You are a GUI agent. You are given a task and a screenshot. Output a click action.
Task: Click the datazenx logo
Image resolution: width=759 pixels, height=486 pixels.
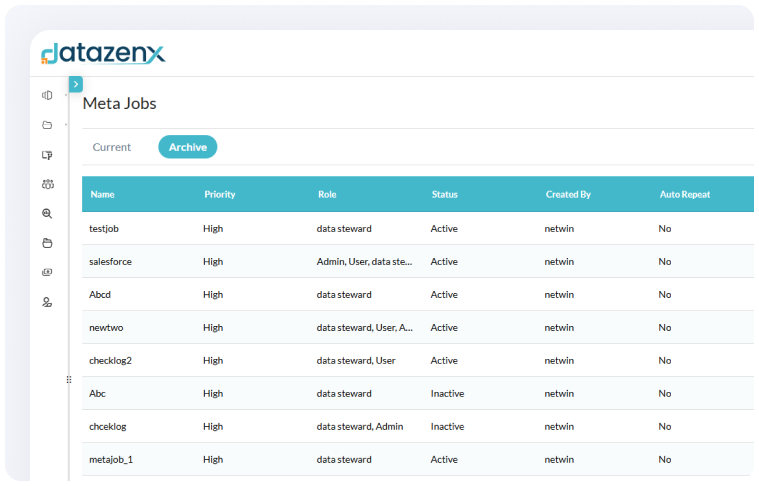[x=103, y=53]
